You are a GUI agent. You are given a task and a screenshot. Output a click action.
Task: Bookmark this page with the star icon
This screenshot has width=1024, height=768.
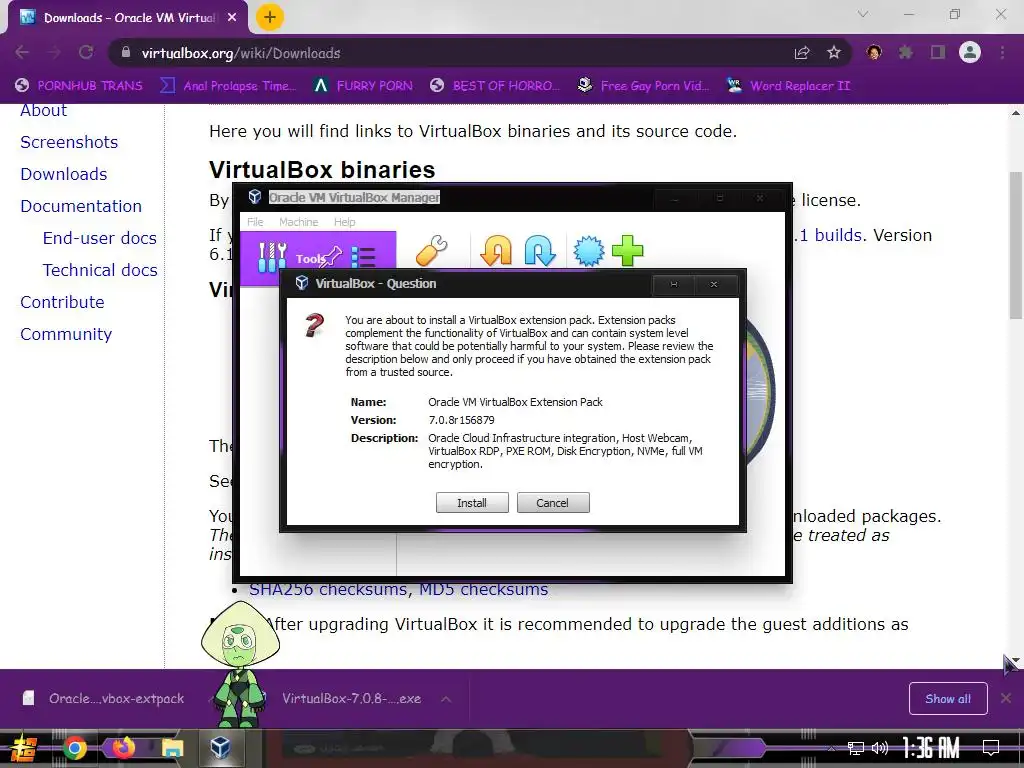coord(834,53)
